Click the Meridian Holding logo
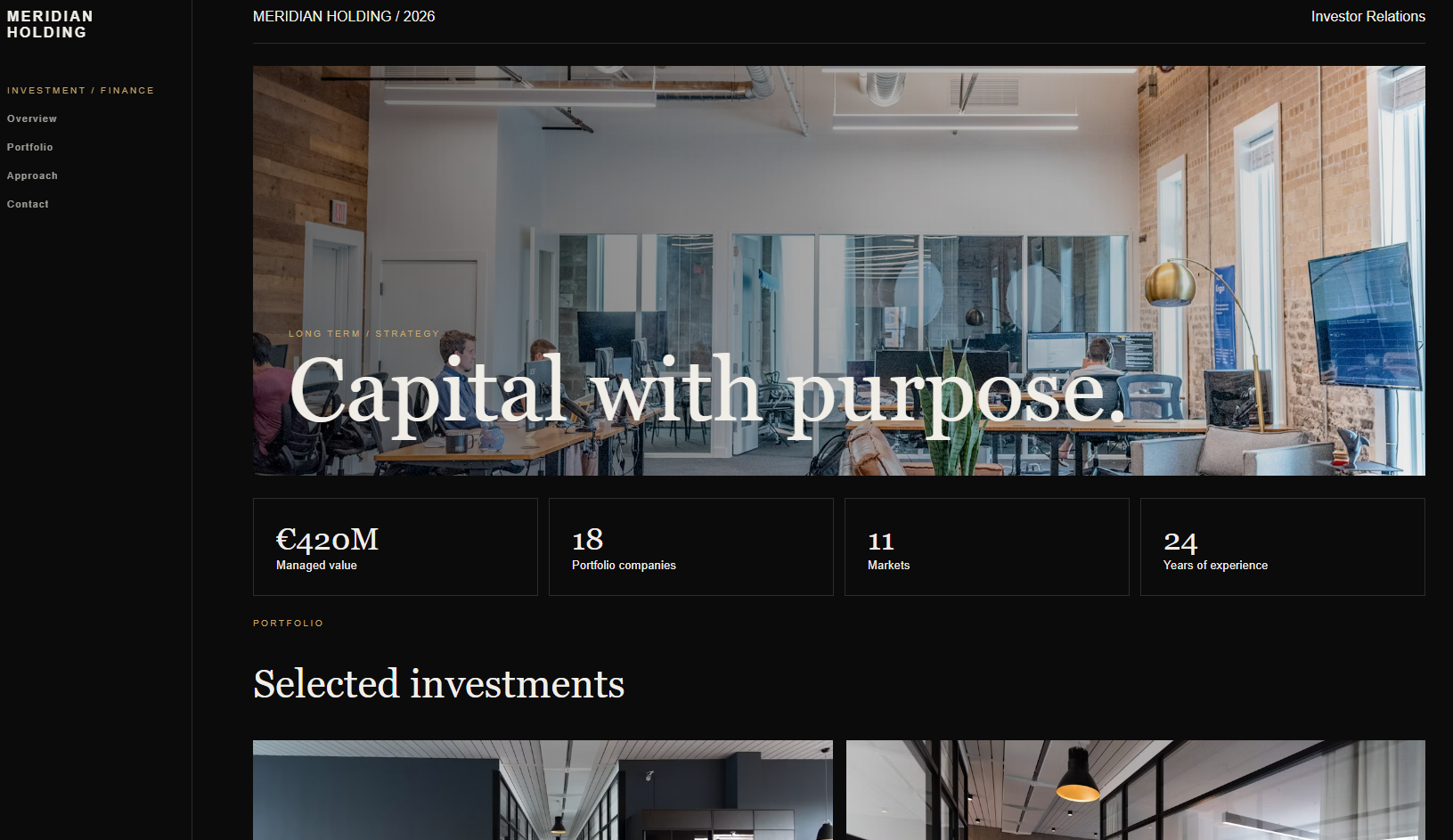The width and height of the screenshot is (1453, 840). tap(50, 24)
